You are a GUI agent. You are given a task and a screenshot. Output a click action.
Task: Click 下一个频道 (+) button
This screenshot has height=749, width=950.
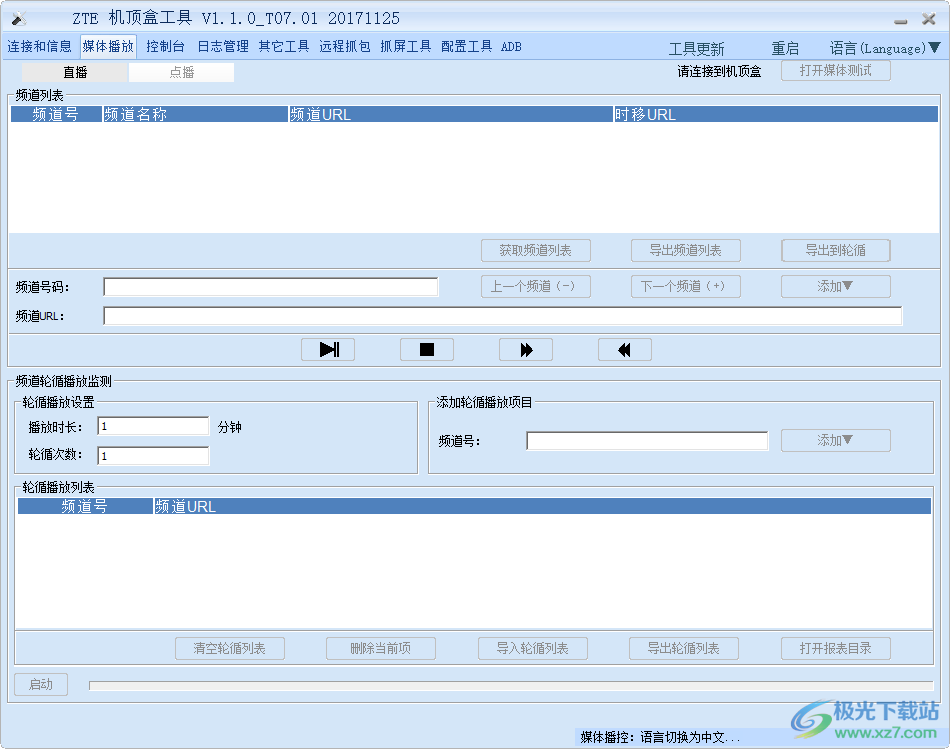[685, 286]
